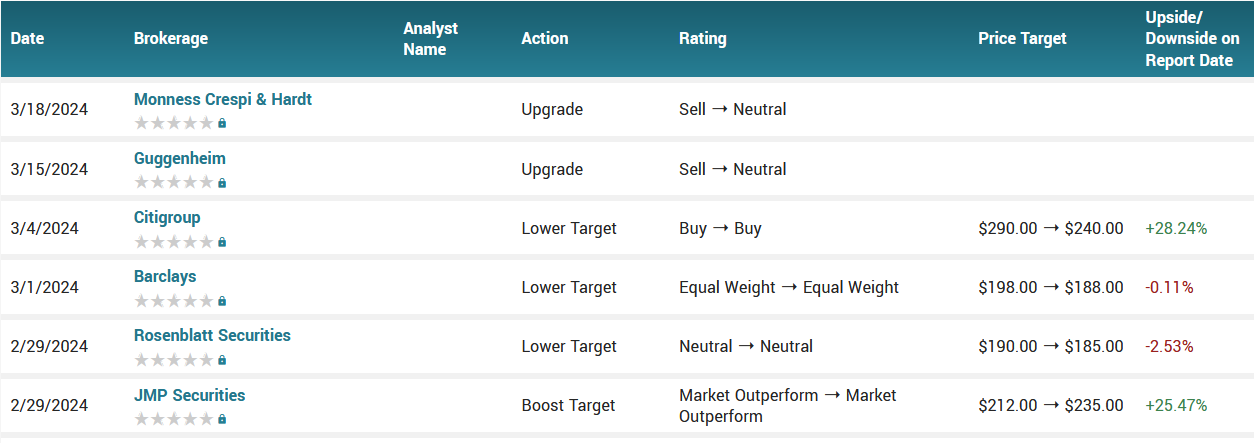Open the Guggenheim brokerage link
This screenshot has width=1254, height=443.
pyautogui.click(x=180, y=158)
